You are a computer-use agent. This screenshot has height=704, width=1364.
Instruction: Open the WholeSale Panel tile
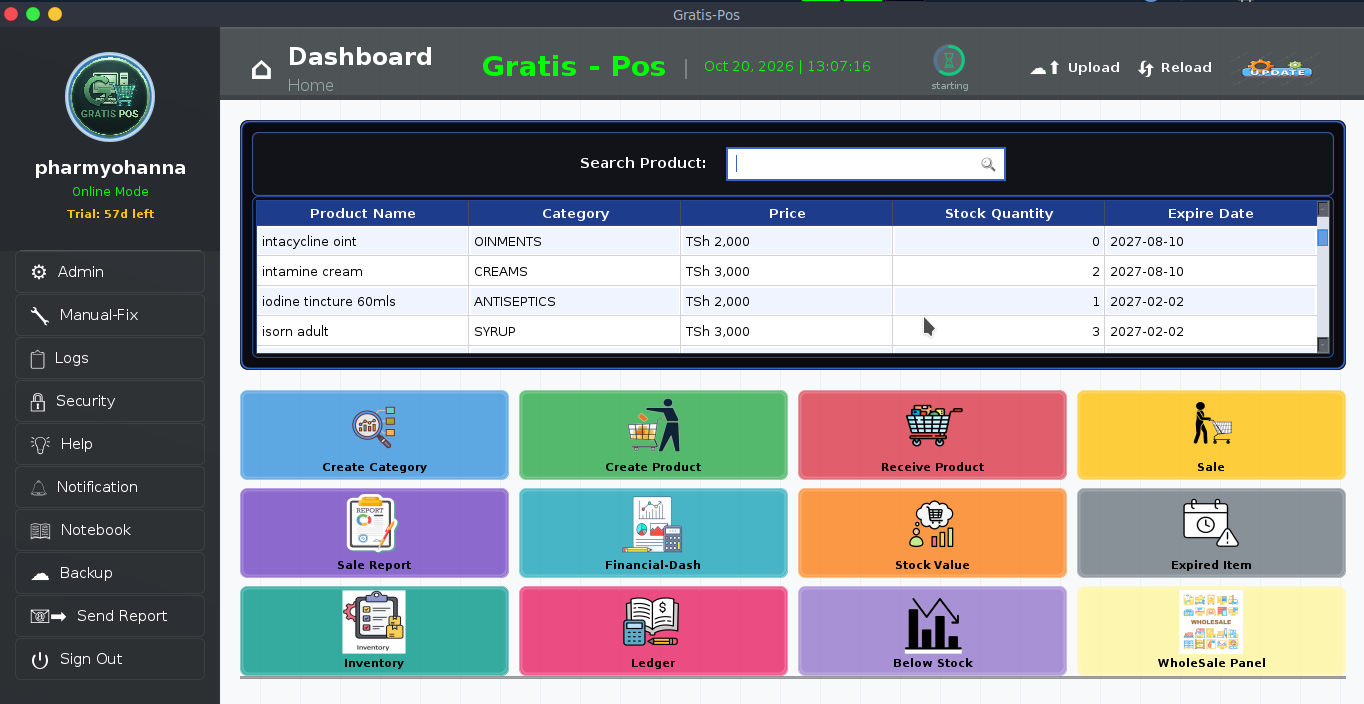tap(1211, 631)
